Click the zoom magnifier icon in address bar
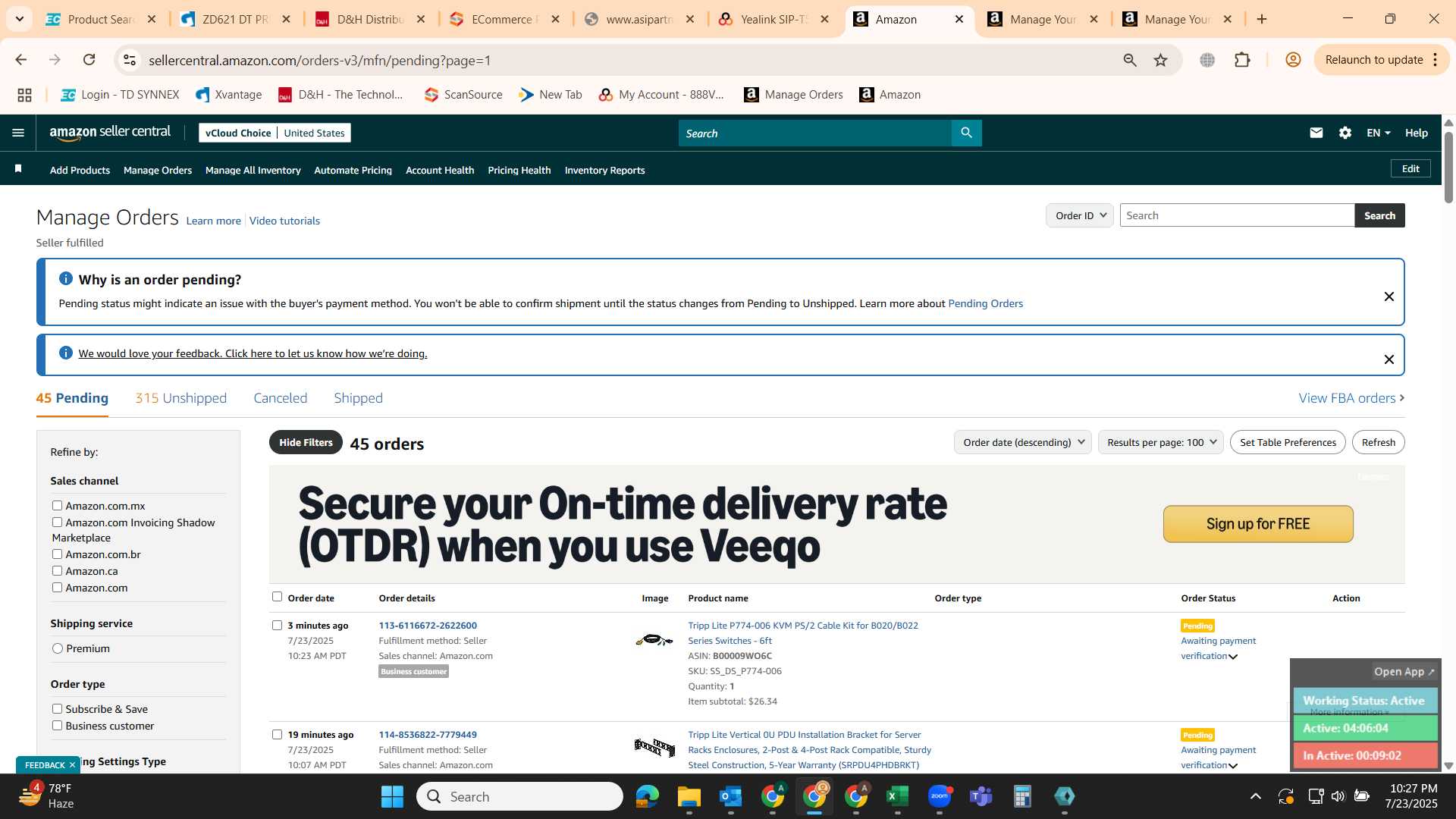 1130,60
